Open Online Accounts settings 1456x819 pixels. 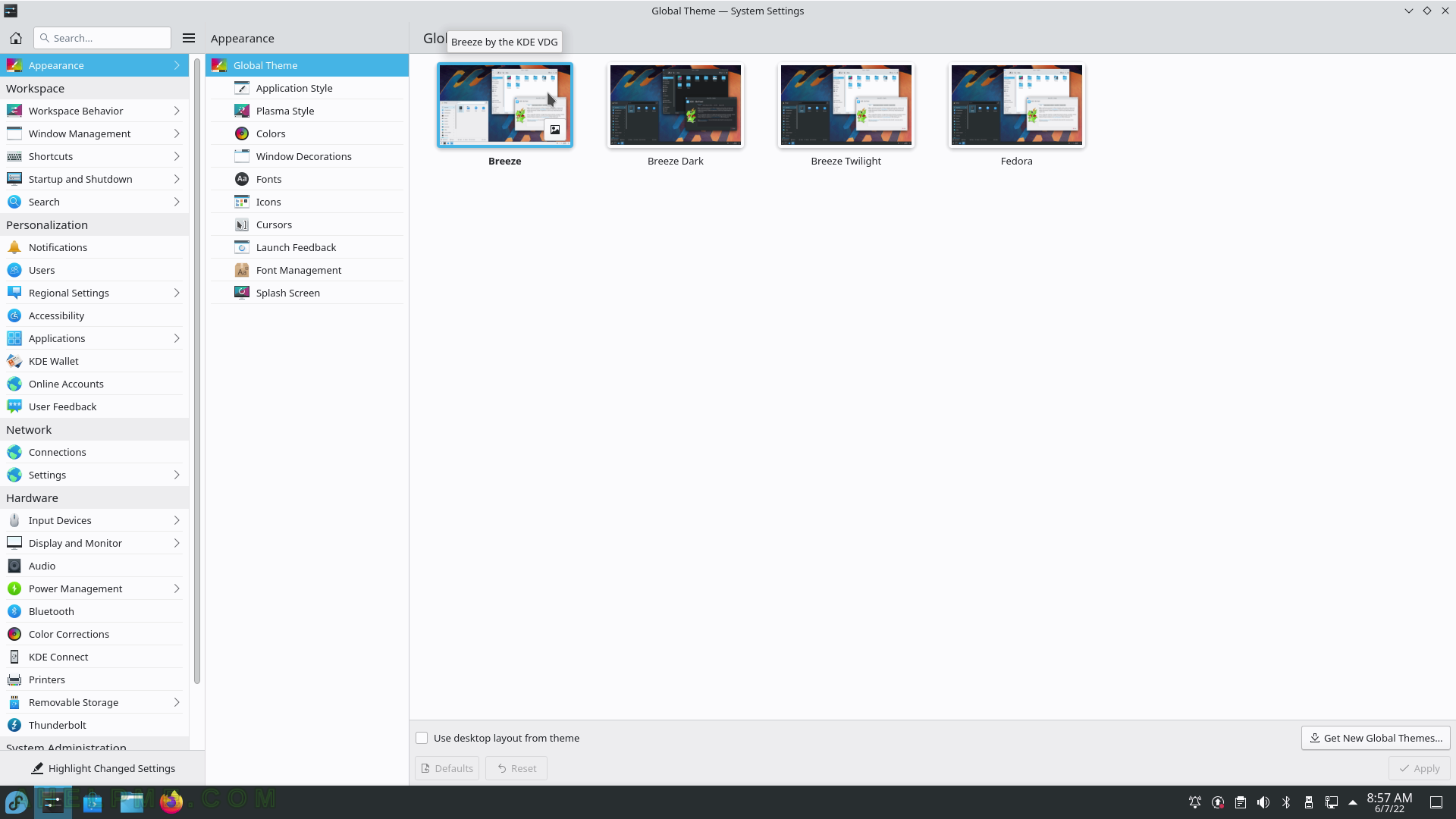click(95, 384)
